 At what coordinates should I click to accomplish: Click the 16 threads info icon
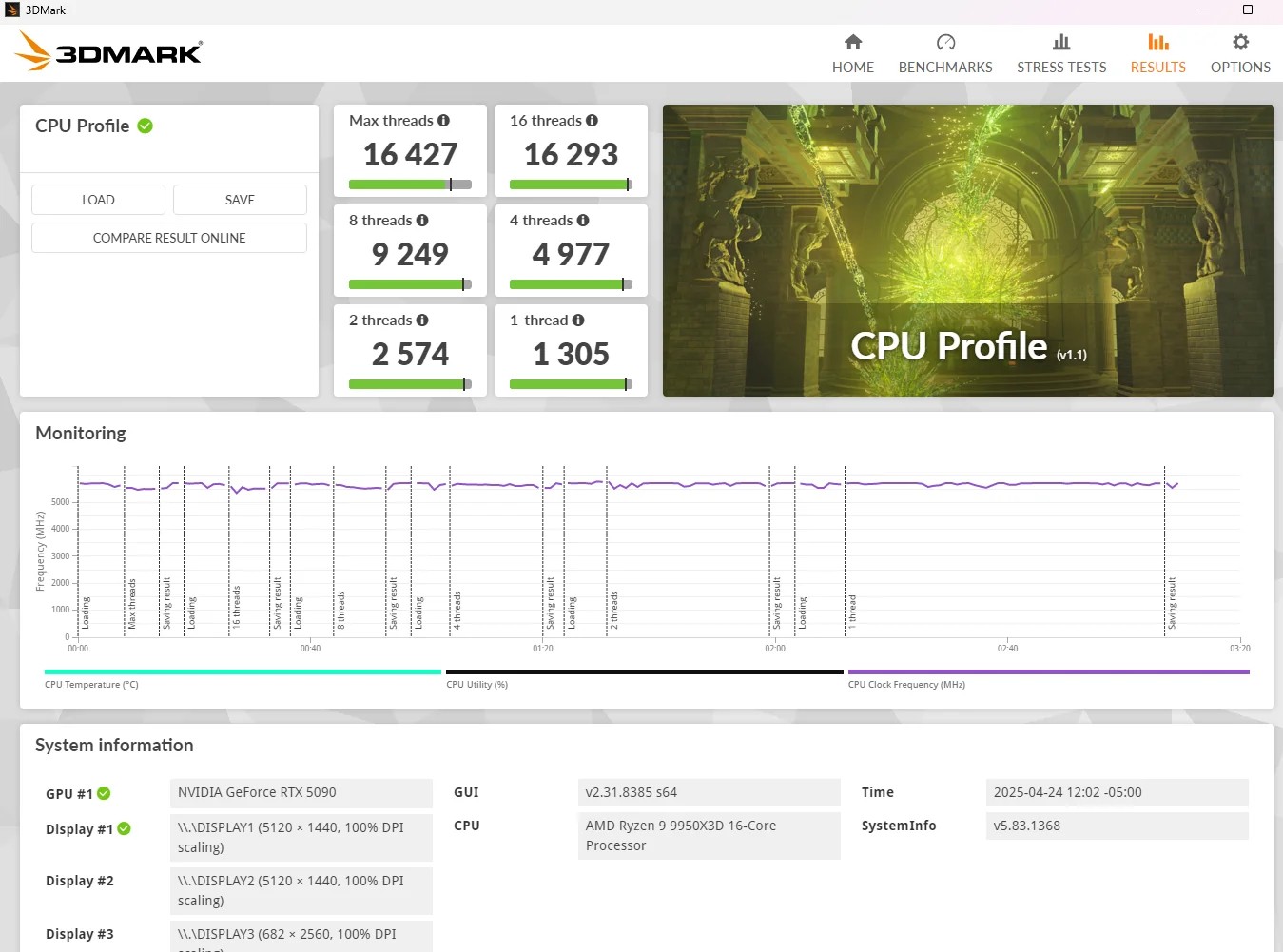point(592,121)
